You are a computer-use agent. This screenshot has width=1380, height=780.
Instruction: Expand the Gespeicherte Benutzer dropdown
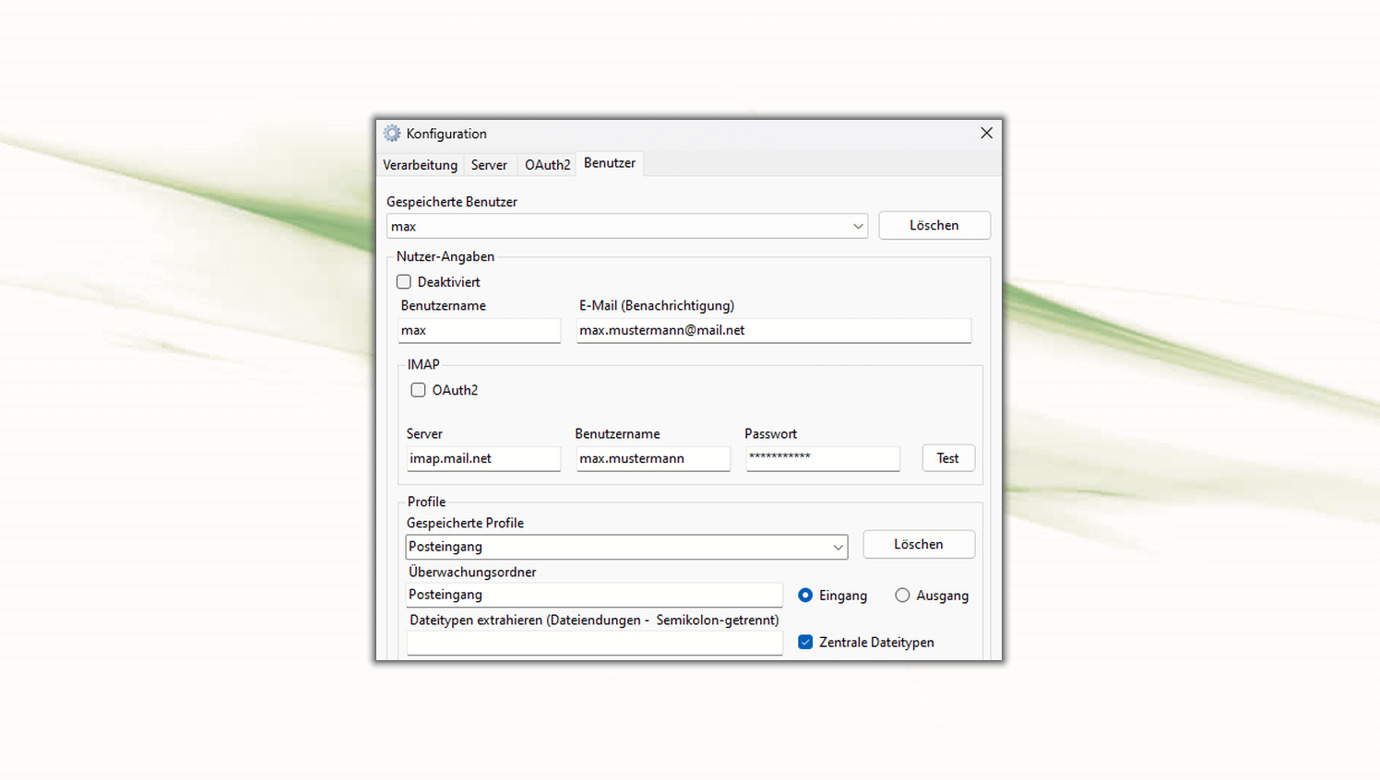tap(857, 226)
